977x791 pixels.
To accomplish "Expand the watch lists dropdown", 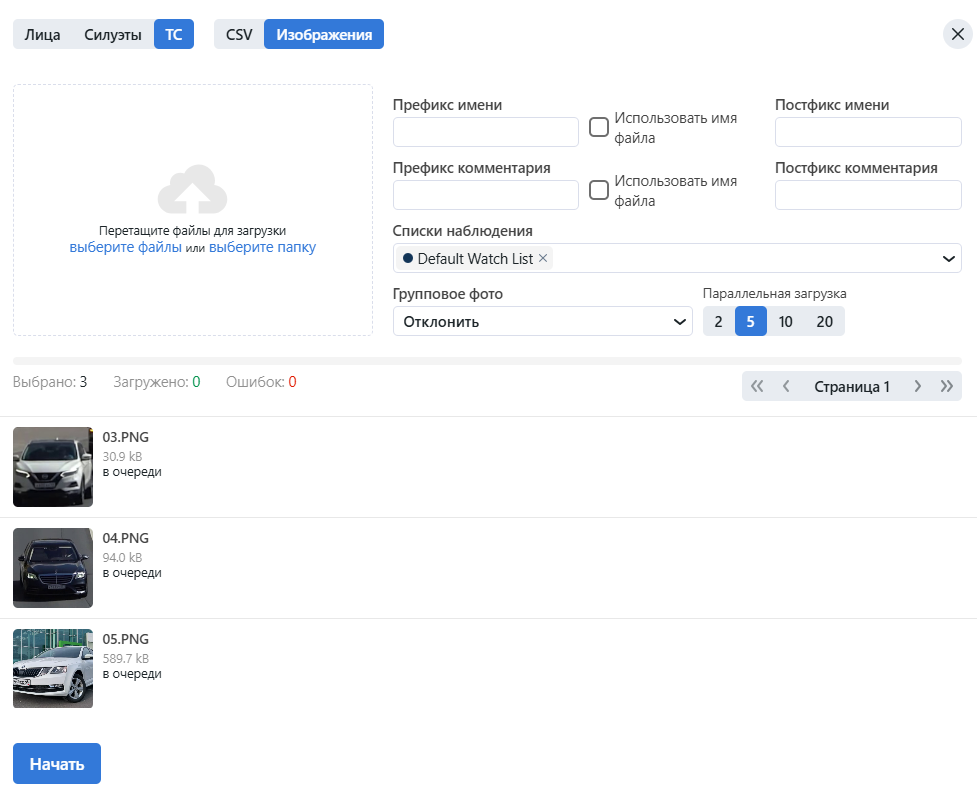I will pyautogui.click(x=948, y=259).
